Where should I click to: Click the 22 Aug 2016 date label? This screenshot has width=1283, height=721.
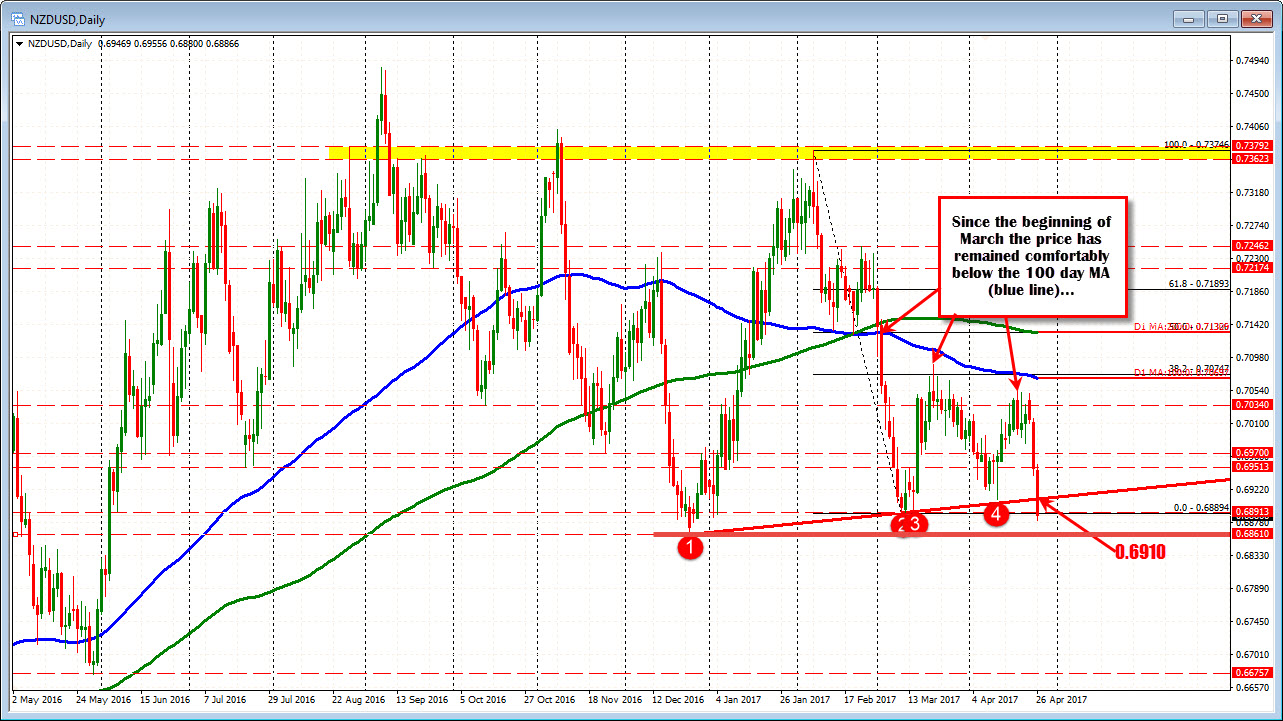click(360, 701)
